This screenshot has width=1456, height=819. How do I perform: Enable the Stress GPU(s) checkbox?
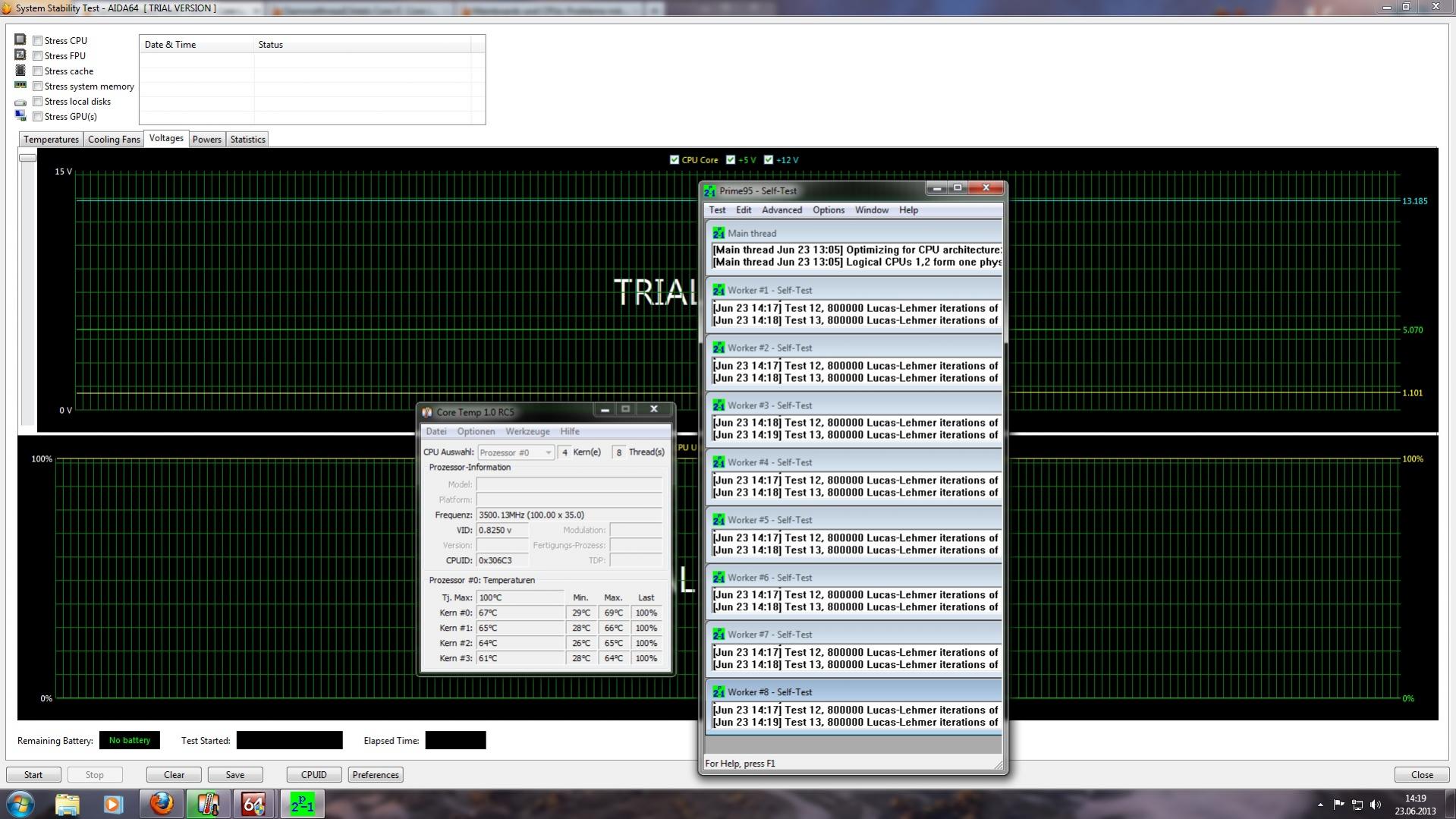click(x=37, y=117)
